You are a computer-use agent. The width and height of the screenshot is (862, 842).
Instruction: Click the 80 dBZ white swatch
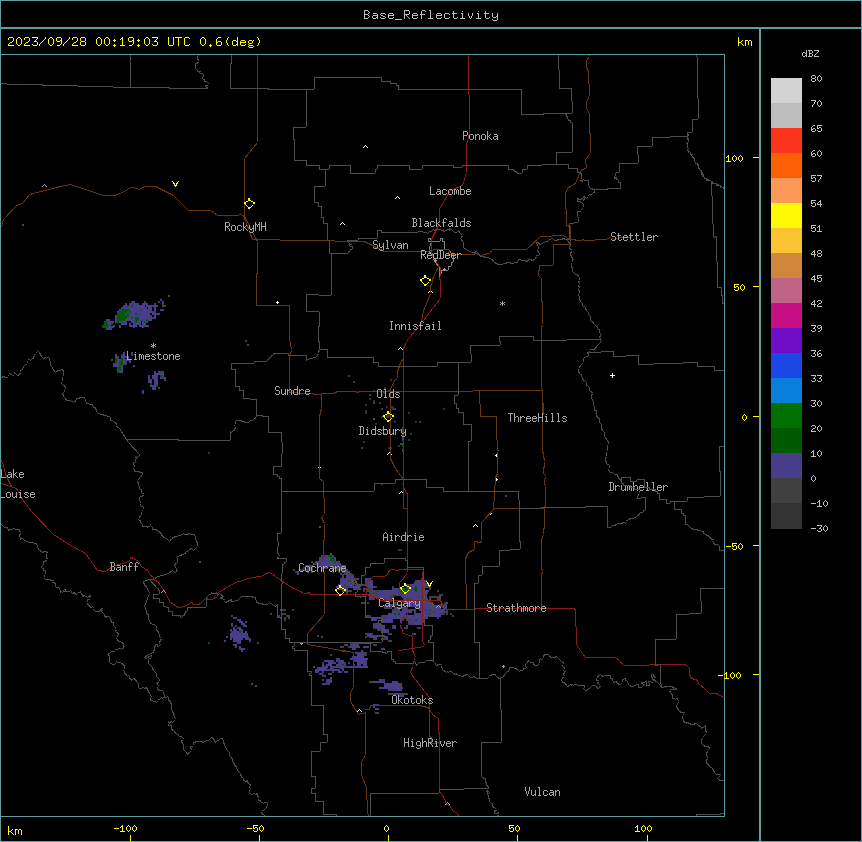(x=786, y=91)
